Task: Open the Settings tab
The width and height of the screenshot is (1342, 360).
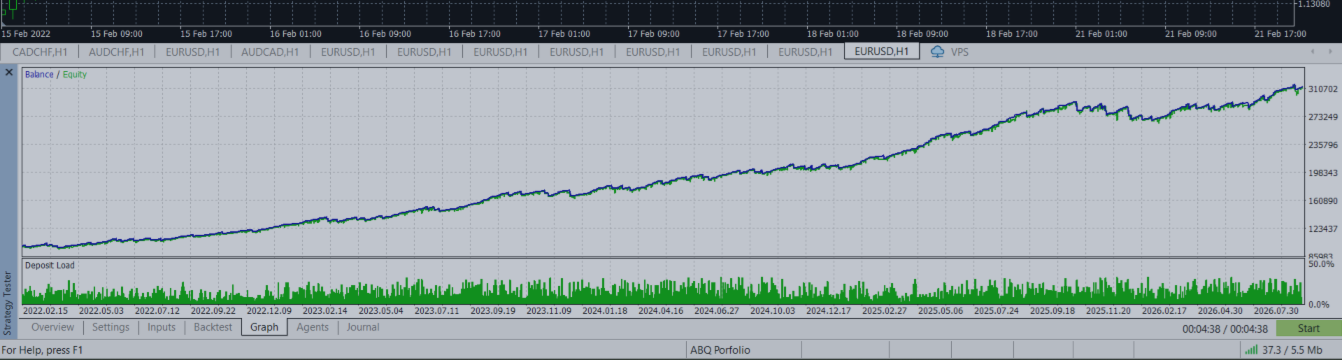Action: (x=111, y=327)
